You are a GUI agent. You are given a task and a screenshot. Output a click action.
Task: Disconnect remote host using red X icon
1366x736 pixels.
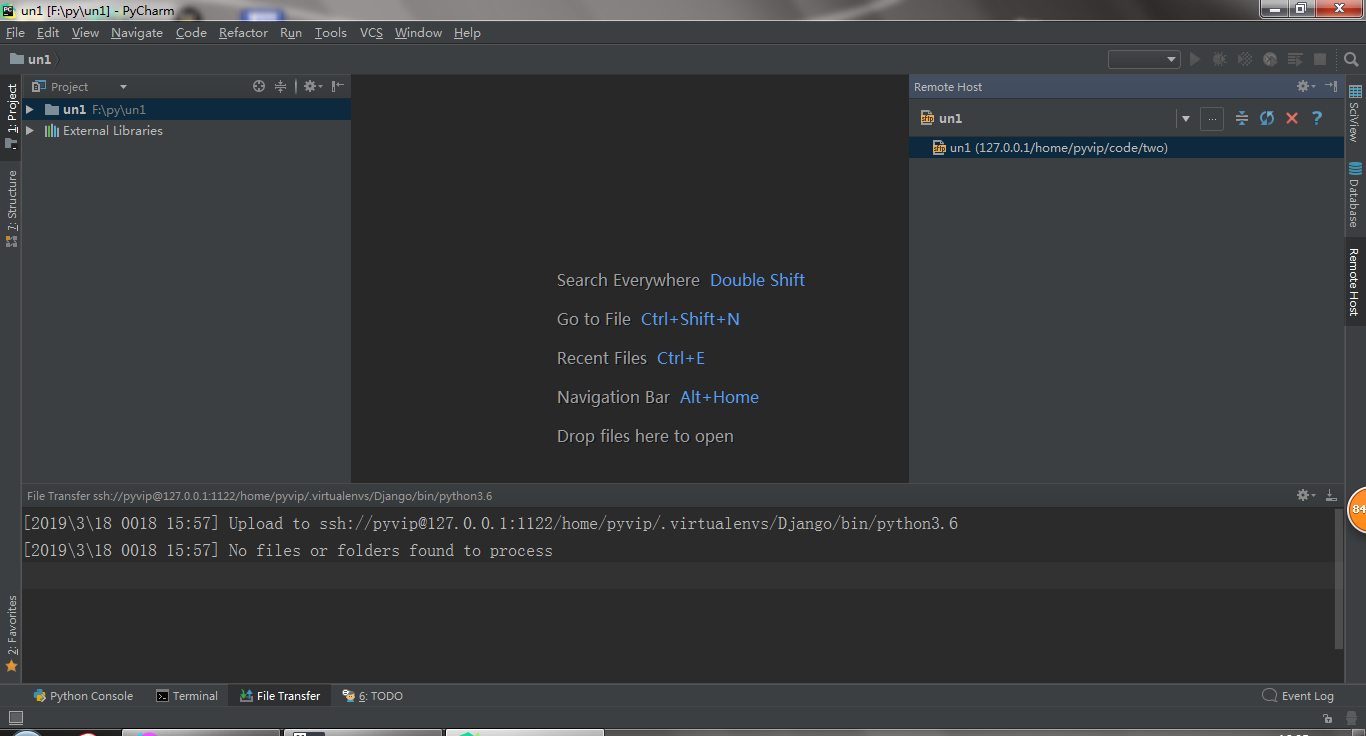point(1292,118)
